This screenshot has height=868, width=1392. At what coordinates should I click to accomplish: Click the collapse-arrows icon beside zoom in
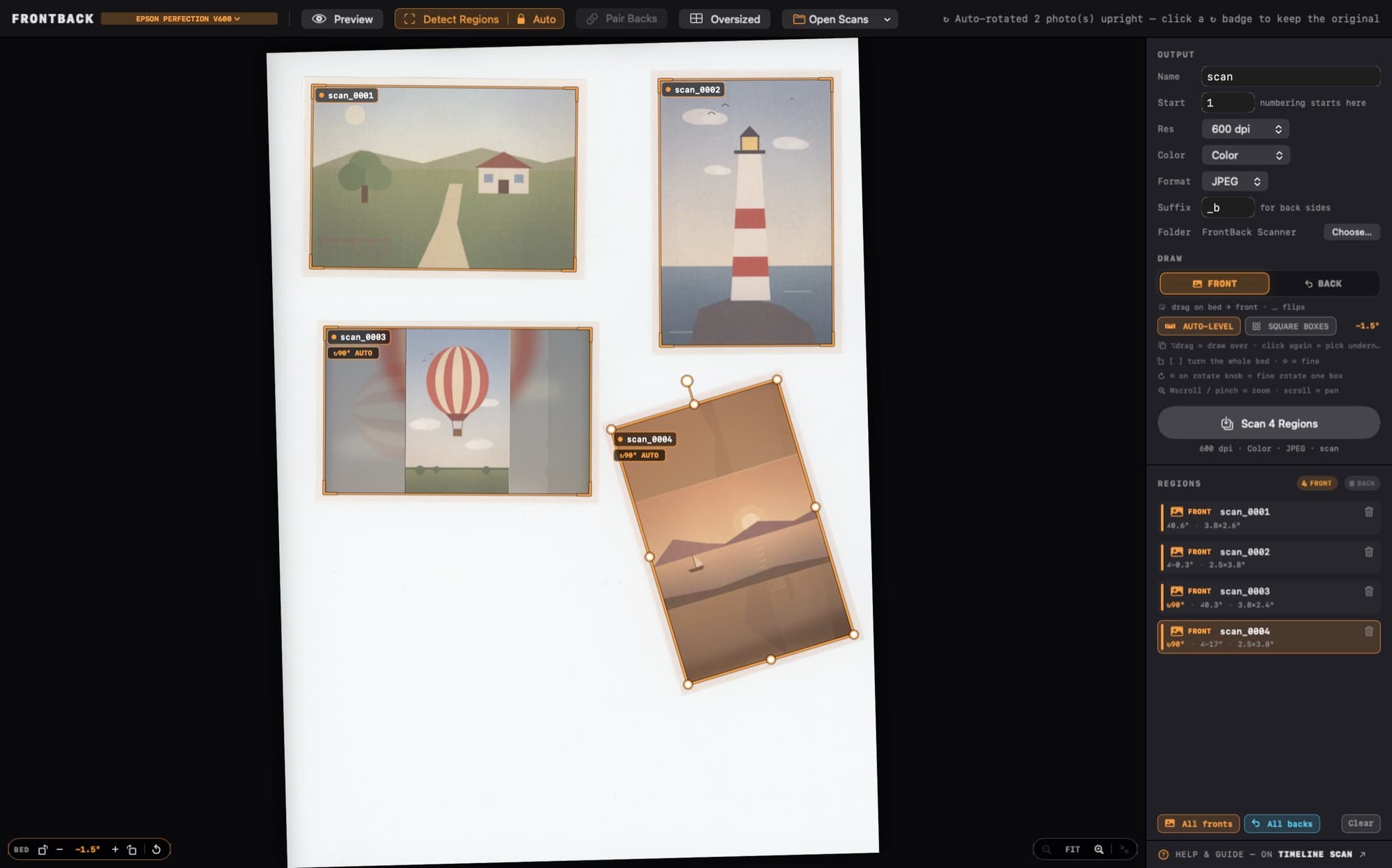coord(1124,849)
